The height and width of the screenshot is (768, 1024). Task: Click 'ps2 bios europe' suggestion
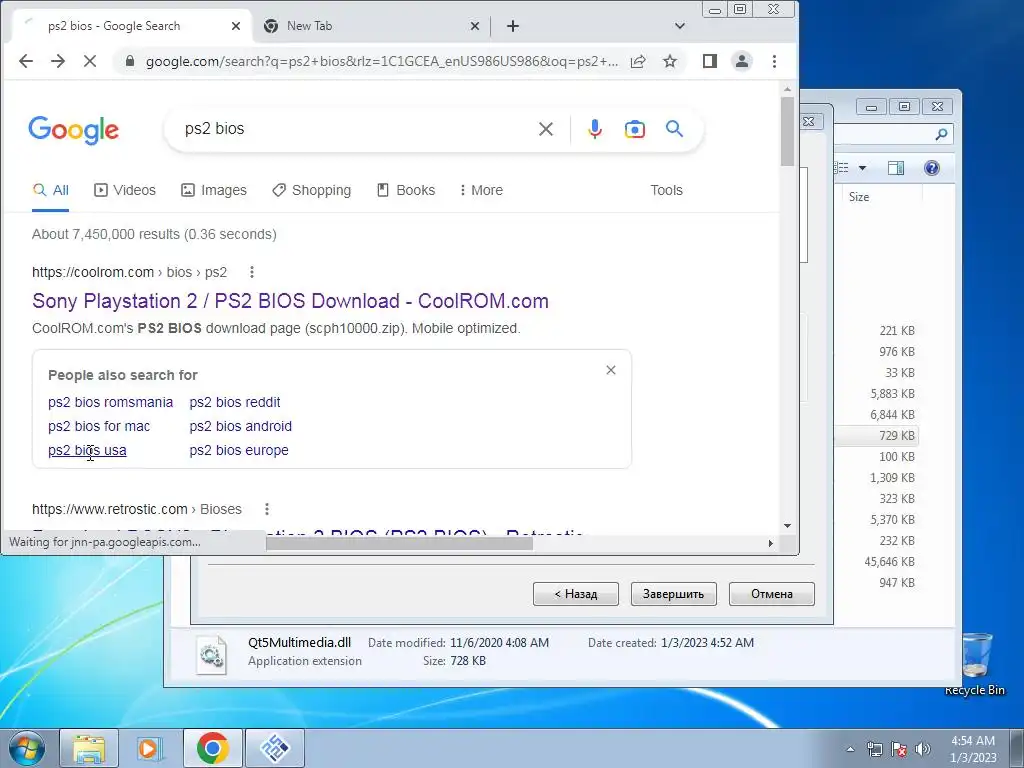click(238, 451)
